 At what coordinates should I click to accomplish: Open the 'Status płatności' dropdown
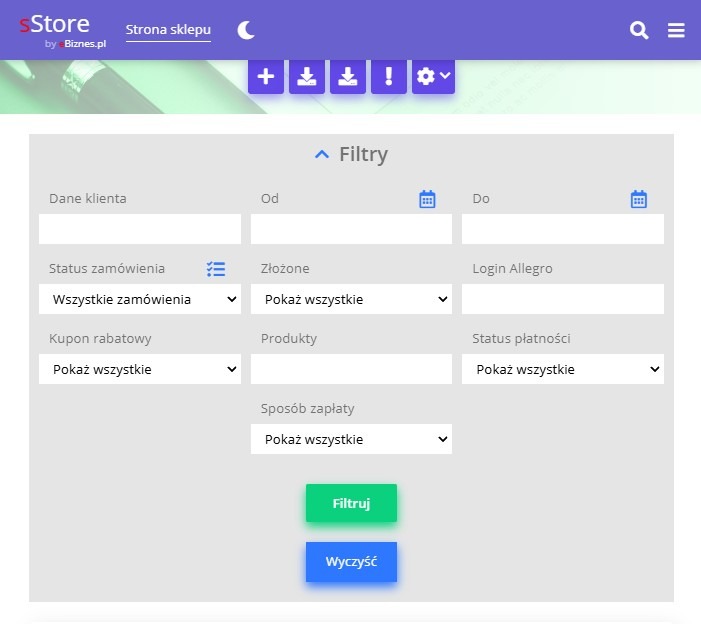tap(562, 369)
